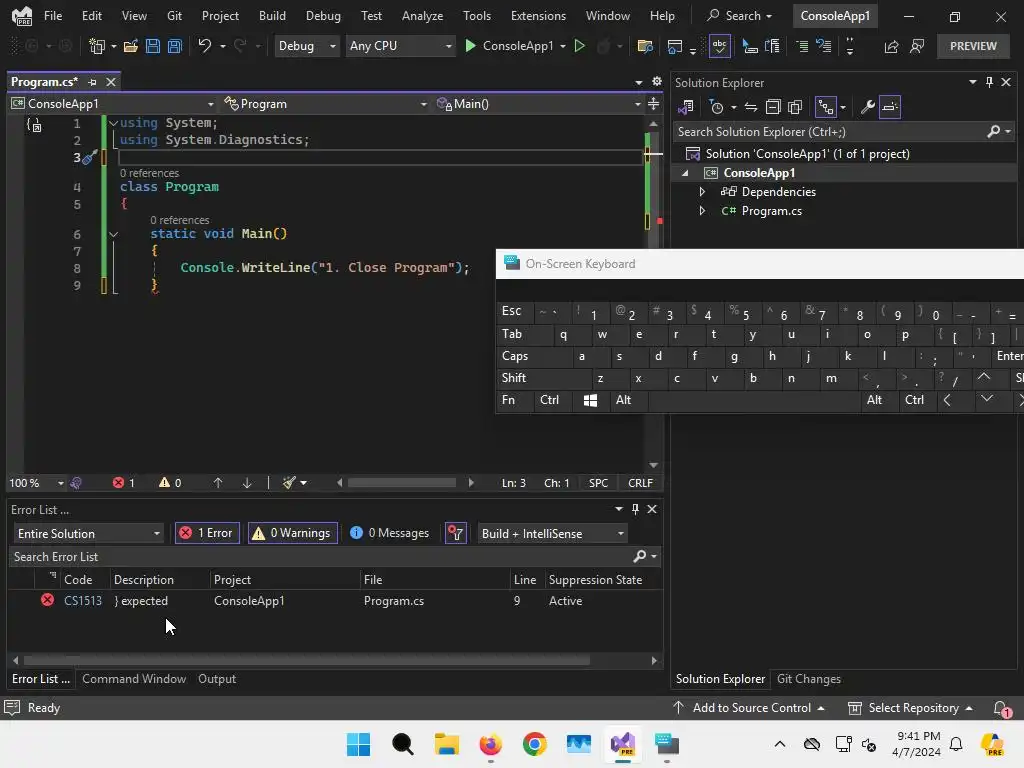The image size is (1024, 768).
Task: Switch to the Git Changes tab
Action: [x=808, y=679]
